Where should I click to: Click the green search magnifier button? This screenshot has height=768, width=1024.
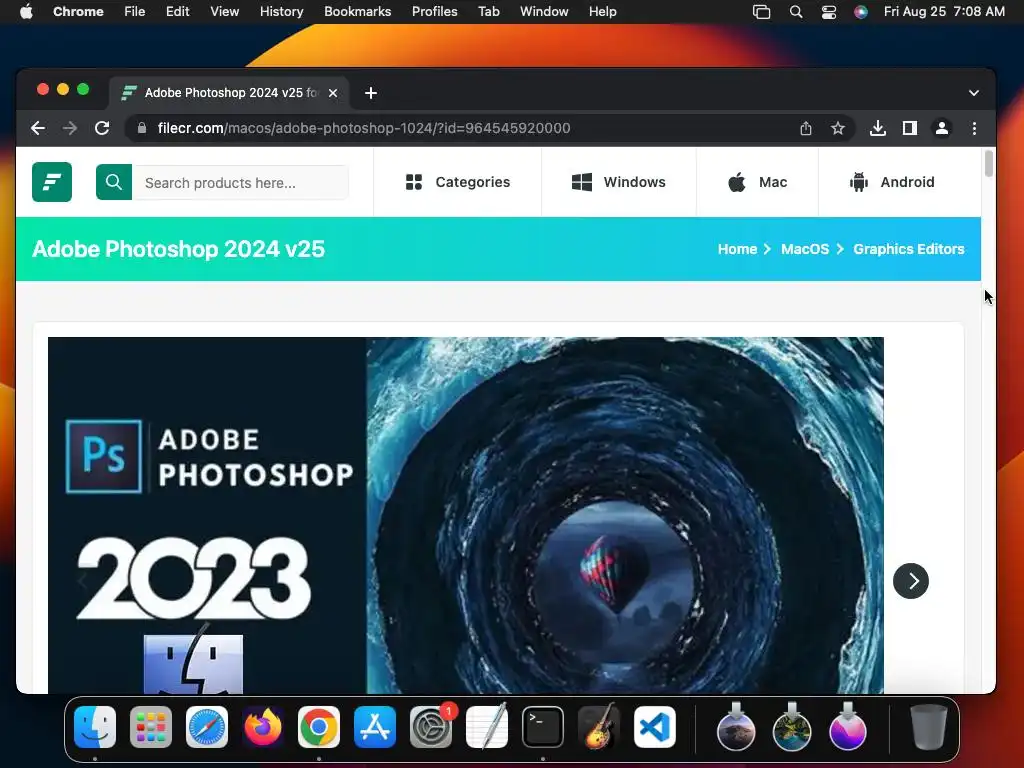(114, 182)
